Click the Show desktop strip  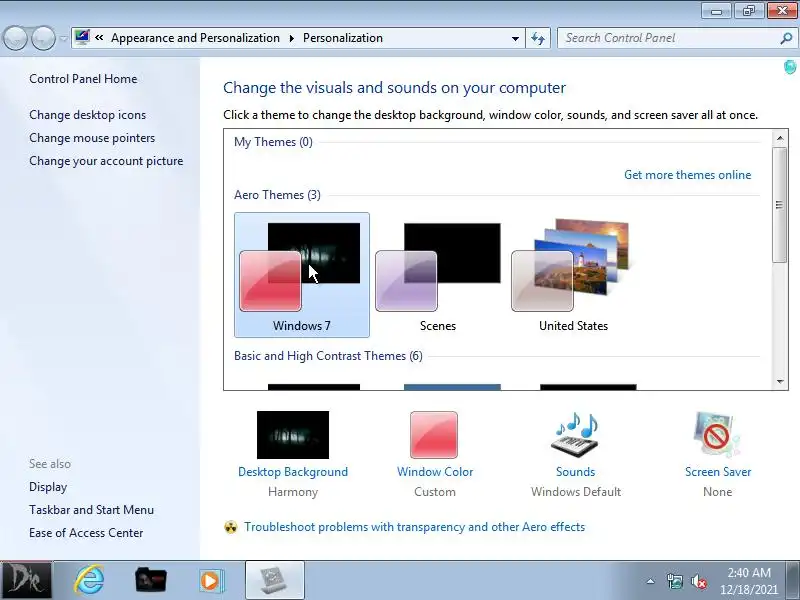tap(795, 581)
